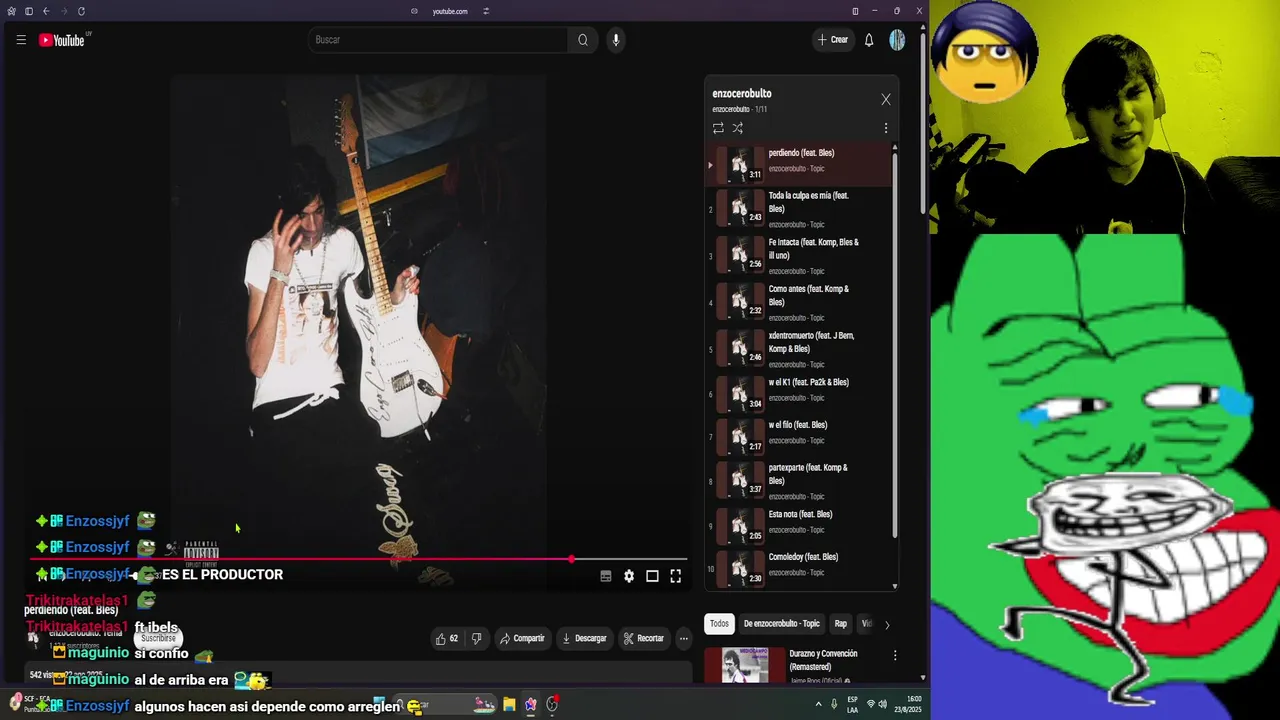Play 'xdentromuerto' playlist item

pos(800,349)
